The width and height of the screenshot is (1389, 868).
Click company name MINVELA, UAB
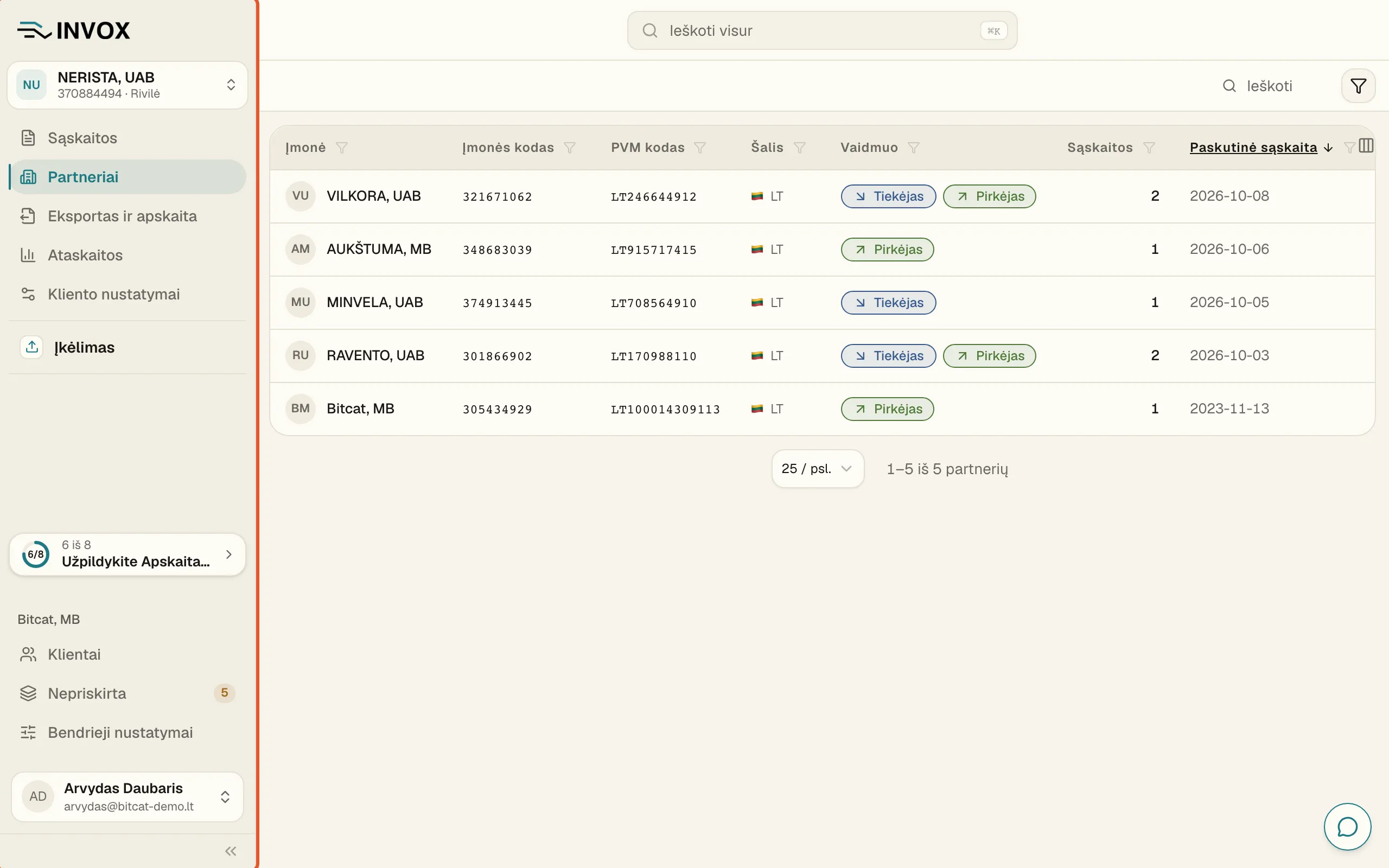[x=375, y=303]
